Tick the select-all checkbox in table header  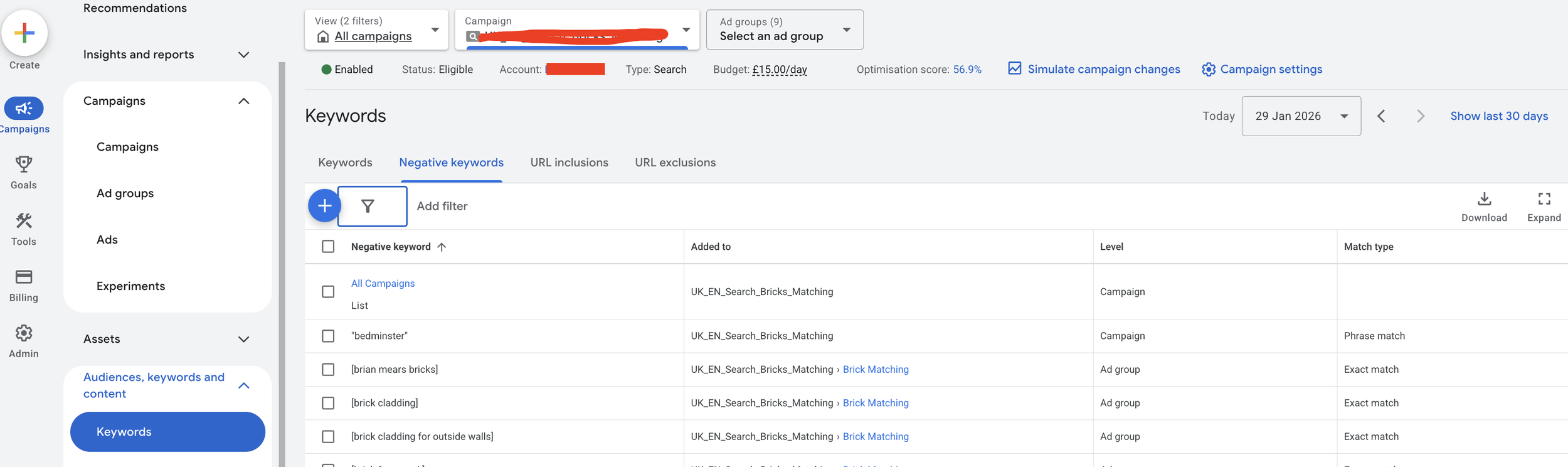click(328, 246)
